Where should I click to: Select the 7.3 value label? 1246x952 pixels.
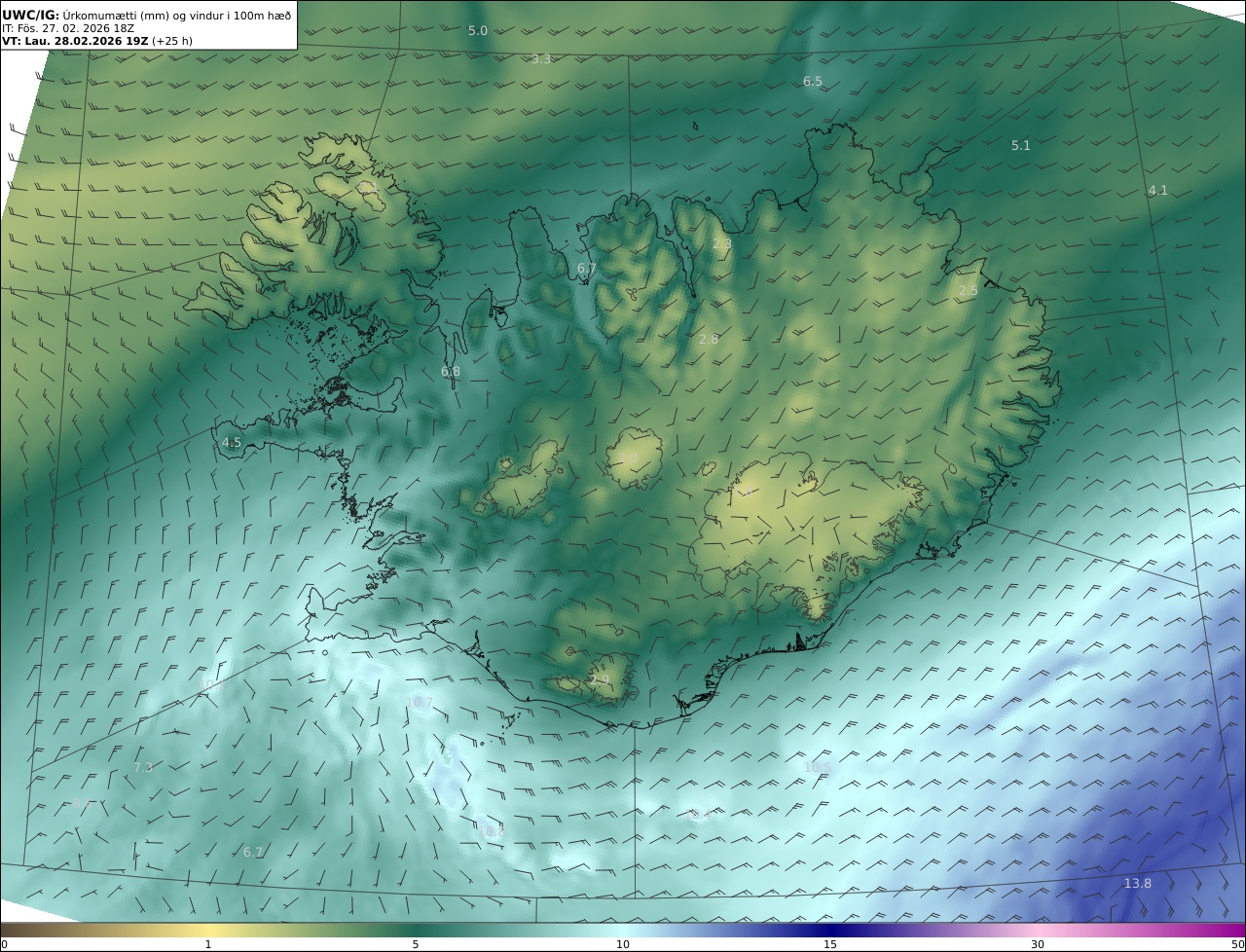tap(143, 768)
